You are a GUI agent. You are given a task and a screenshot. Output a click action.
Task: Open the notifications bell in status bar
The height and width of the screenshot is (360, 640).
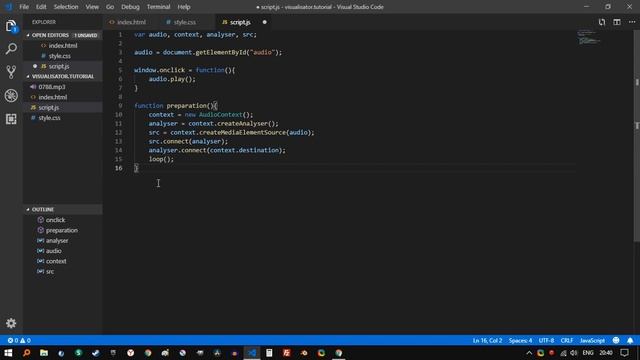630,340
